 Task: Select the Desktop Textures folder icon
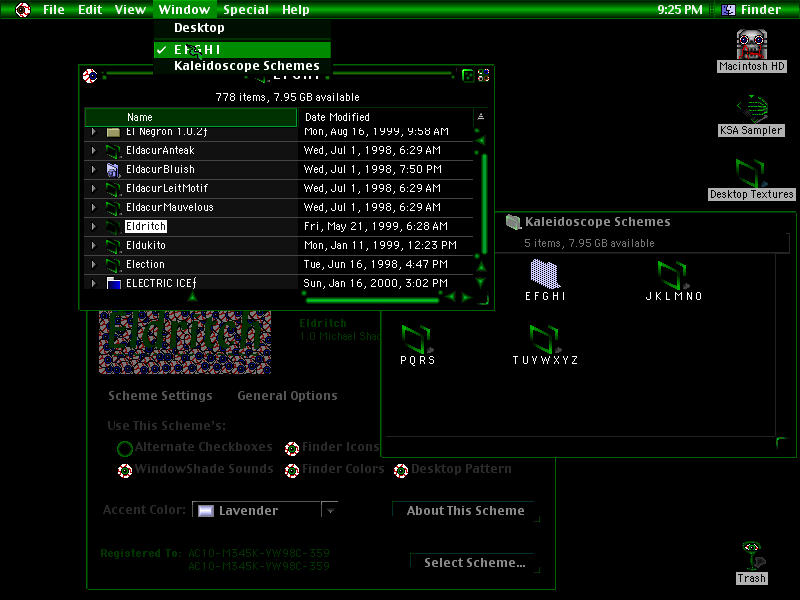(x=752, y=173)
